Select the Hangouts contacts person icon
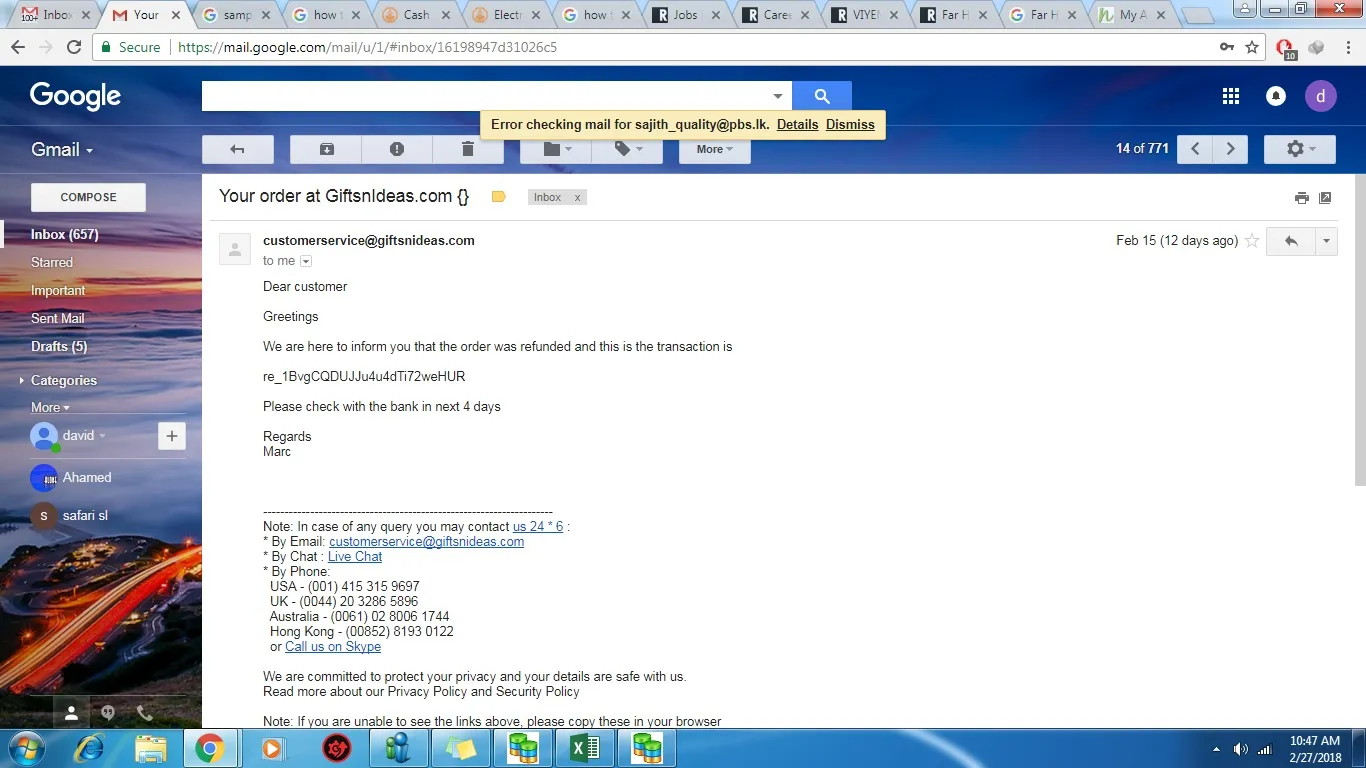1366x768 pixels. coord(71,713)
